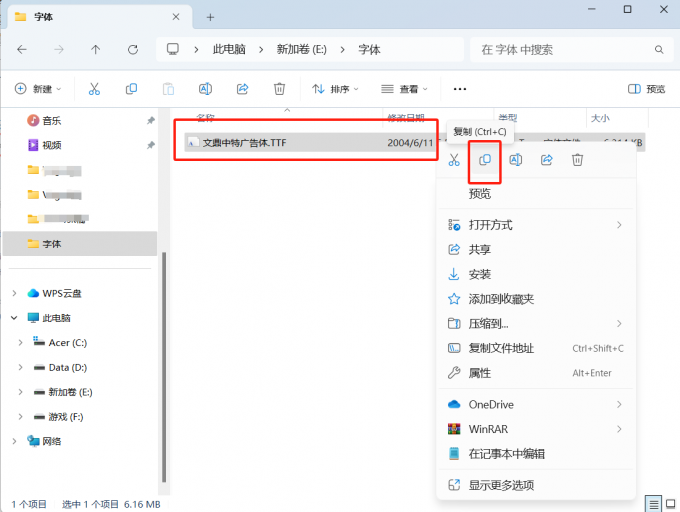Expand the 网络 tree node
Screen dimensions: 680x512
[14, 441]
